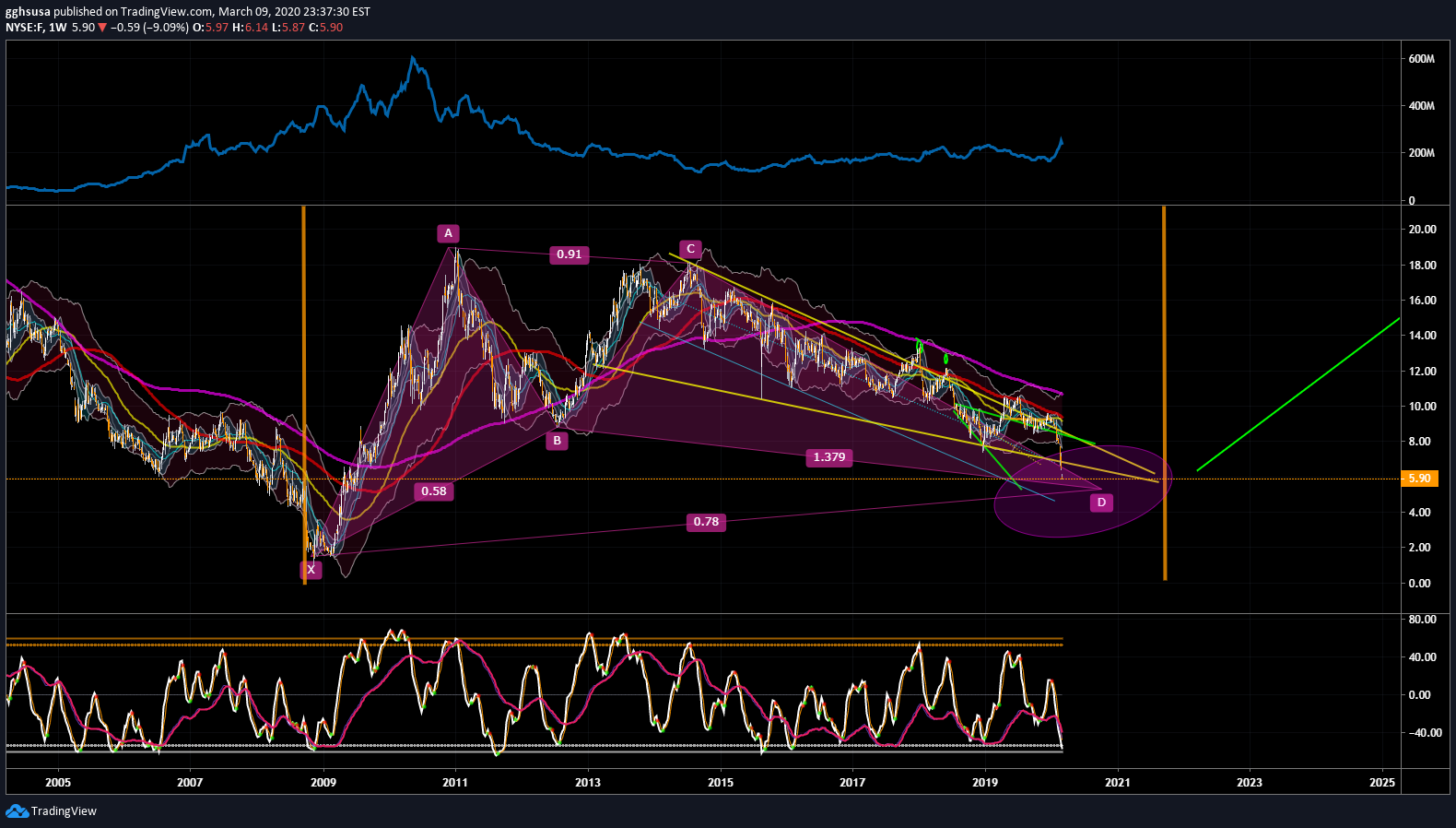Click the 2025 date on time axis
The image size is (1456, 828).
click(1382, 783)
